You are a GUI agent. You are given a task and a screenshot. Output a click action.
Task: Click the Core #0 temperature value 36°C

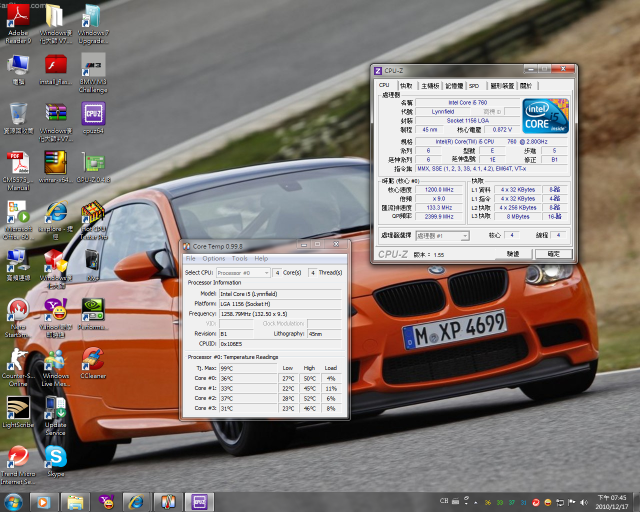(x=248, y=378)
